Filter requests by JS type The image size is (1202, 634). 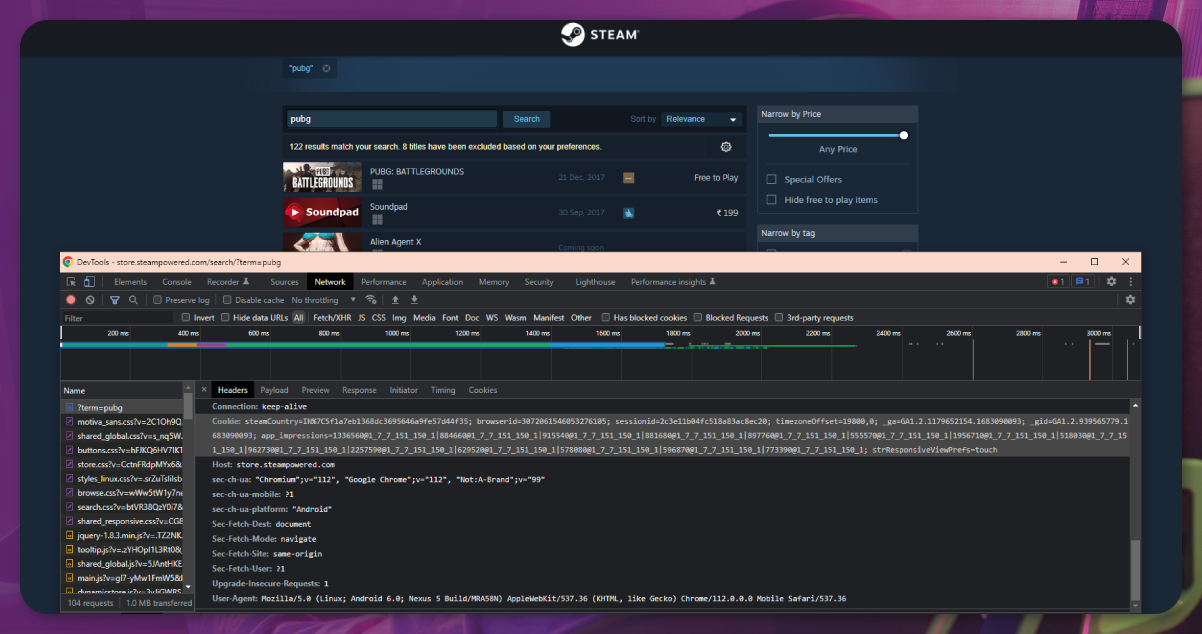point(362,318)
